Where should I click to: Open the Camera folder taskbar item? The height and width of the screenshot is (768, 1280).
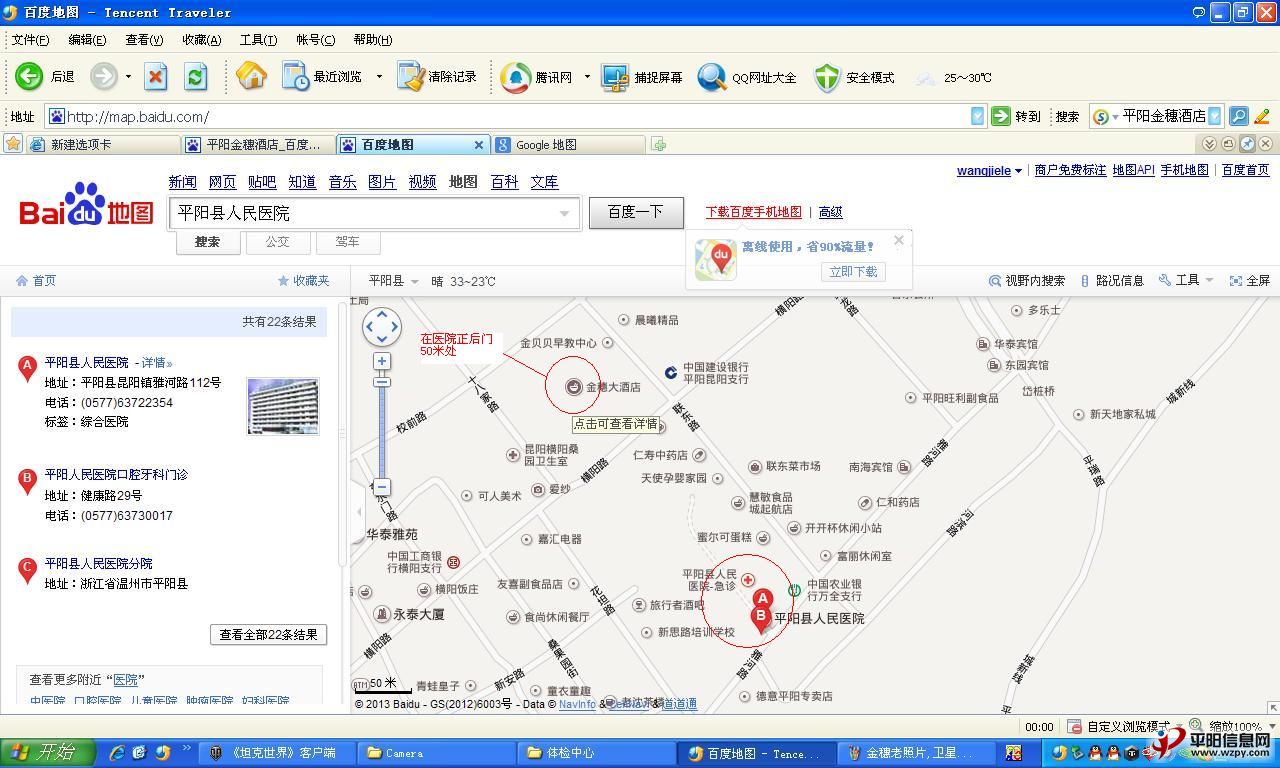[438, 753]
